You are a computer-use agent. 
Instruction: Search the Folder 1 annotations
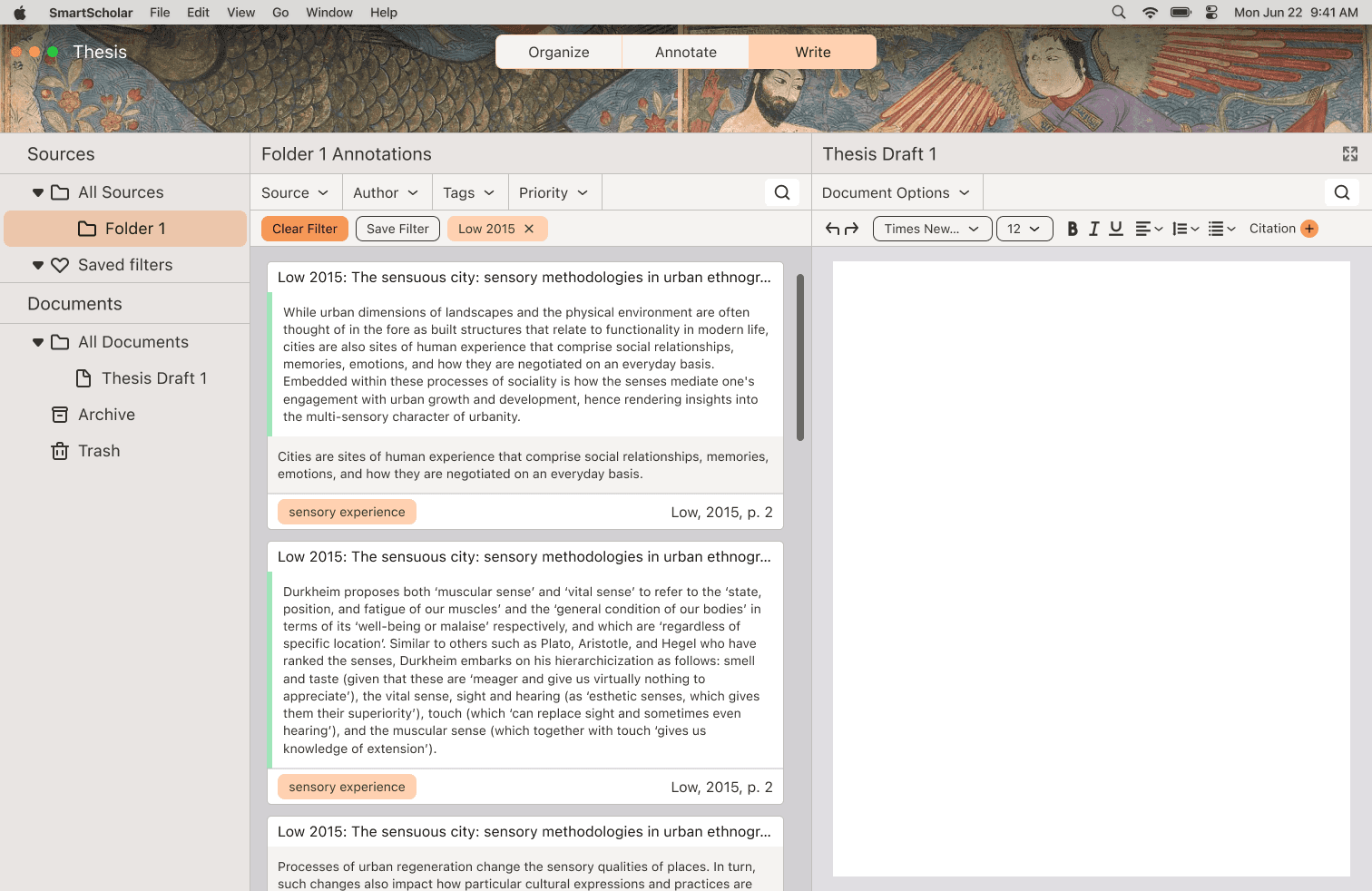pyautogui.click(x=782, y=192)
